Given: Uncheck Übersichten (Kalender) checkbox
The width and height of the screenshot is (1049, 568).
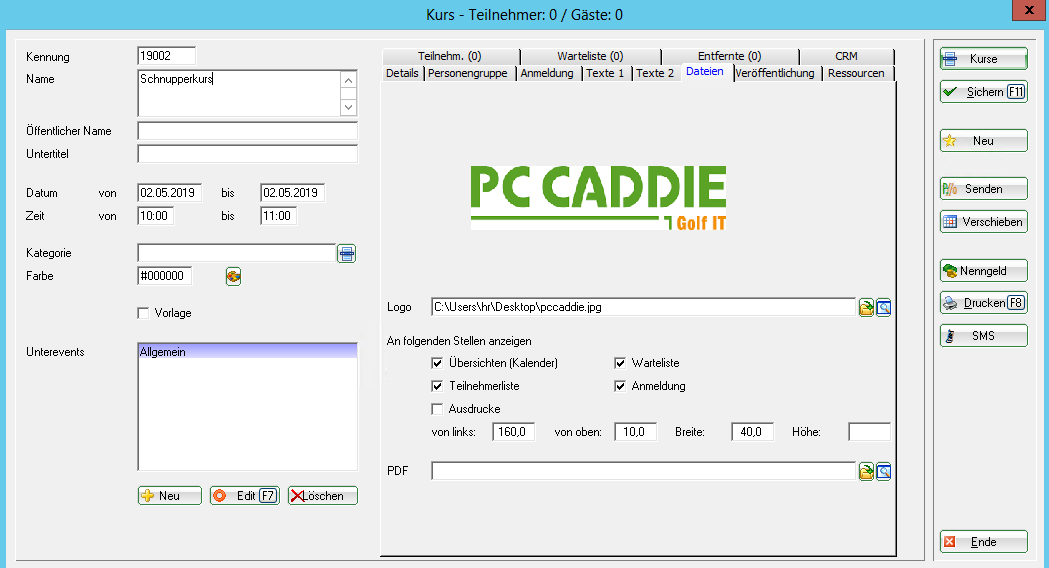Looking at the screenshot, I should click(x=437, y=363).
